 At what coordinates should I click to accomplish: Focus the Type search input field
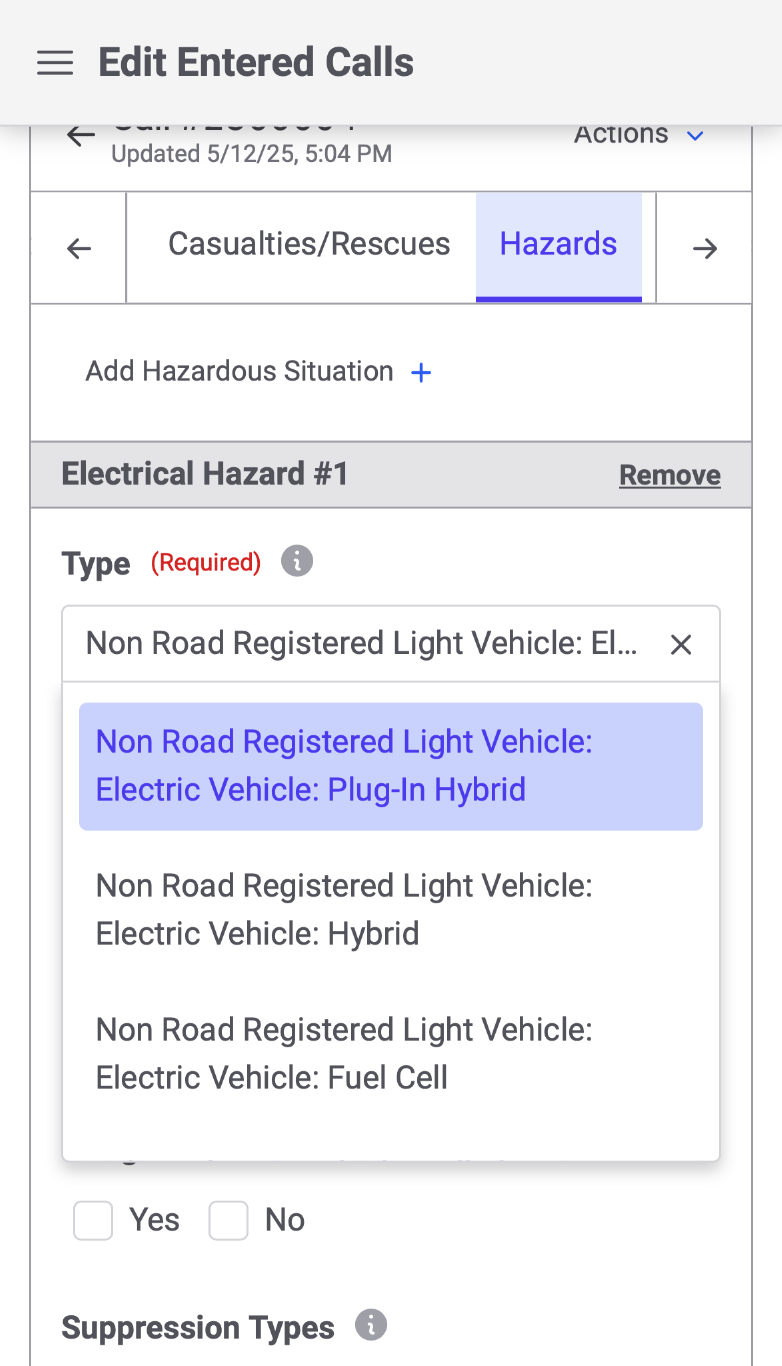click(362, 644)
